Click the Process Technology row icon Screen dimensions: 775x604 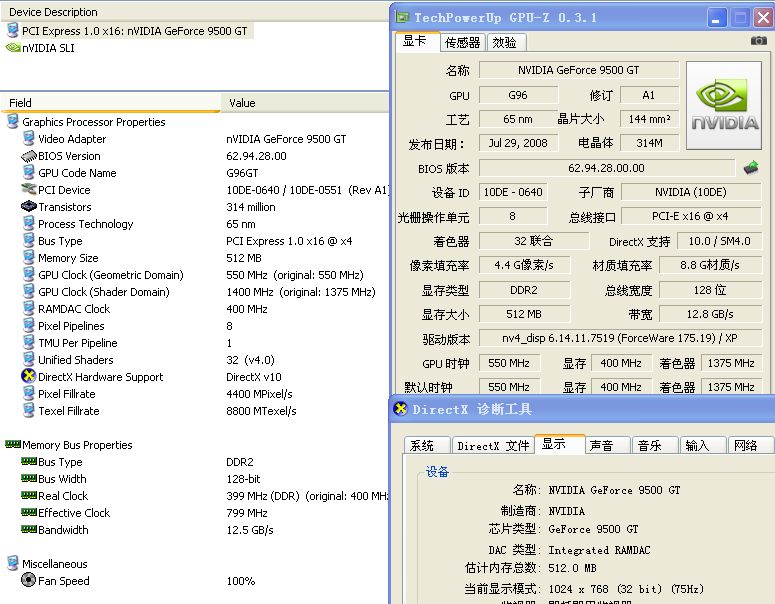click(x=29, y=223)
